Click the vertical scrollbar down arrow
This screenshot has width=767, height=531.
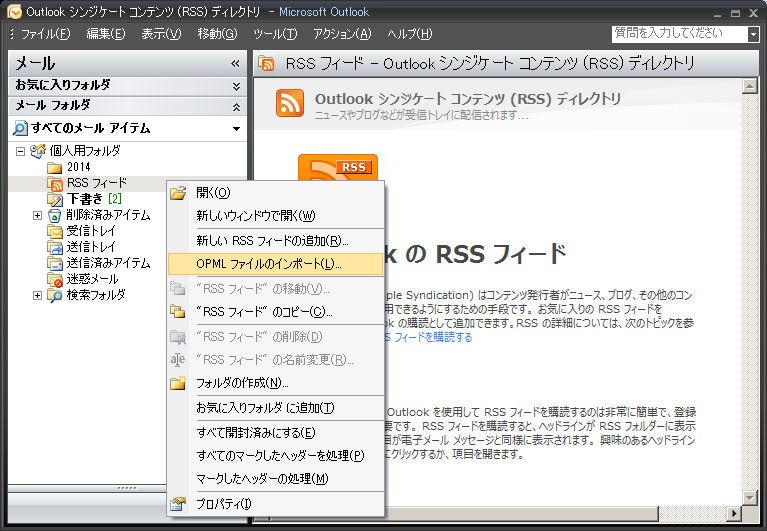pyautogui.click(x=749, y=498)
